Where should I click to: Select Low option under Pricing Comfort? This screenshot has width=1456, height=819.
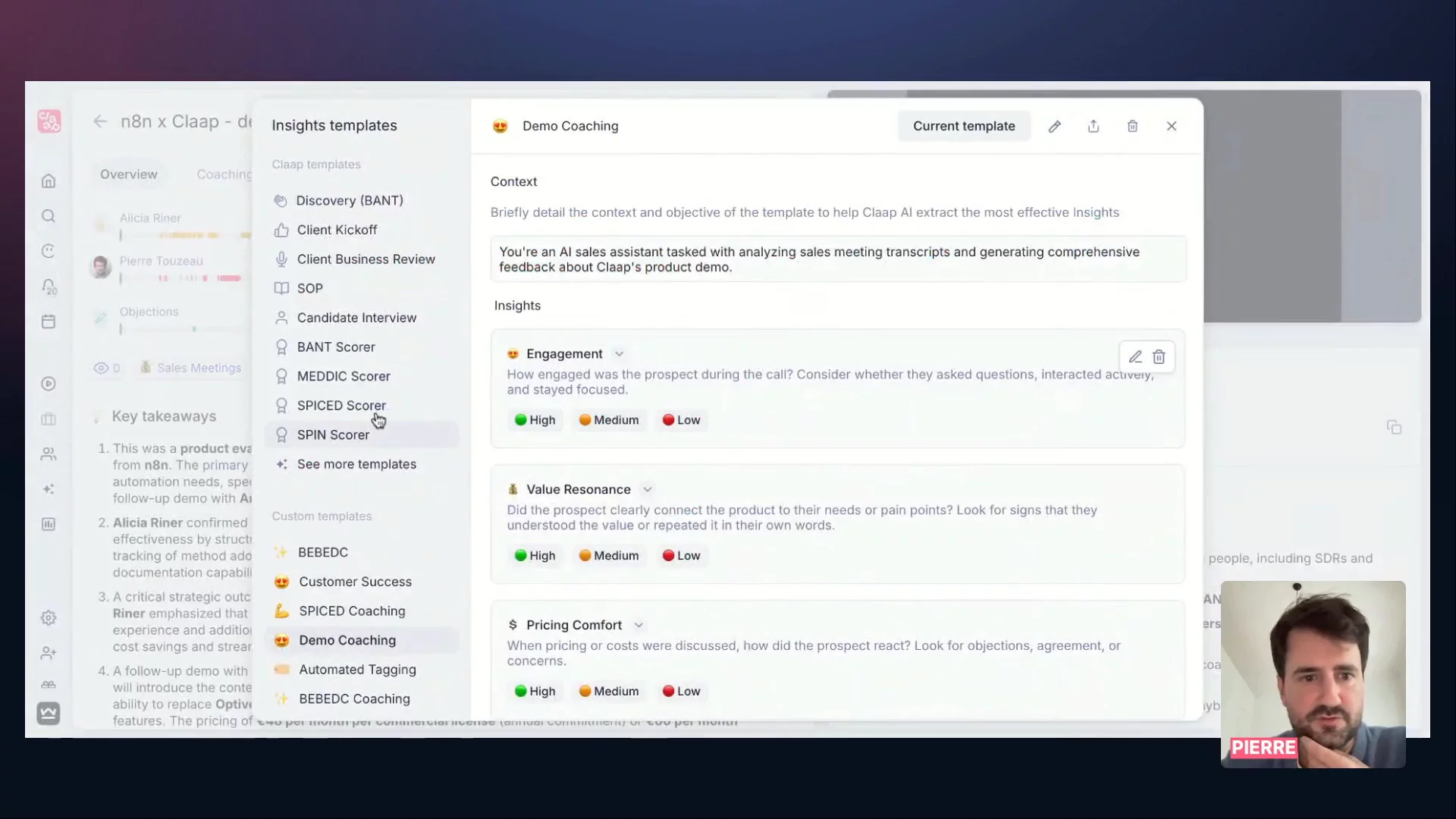coord(681,692)
